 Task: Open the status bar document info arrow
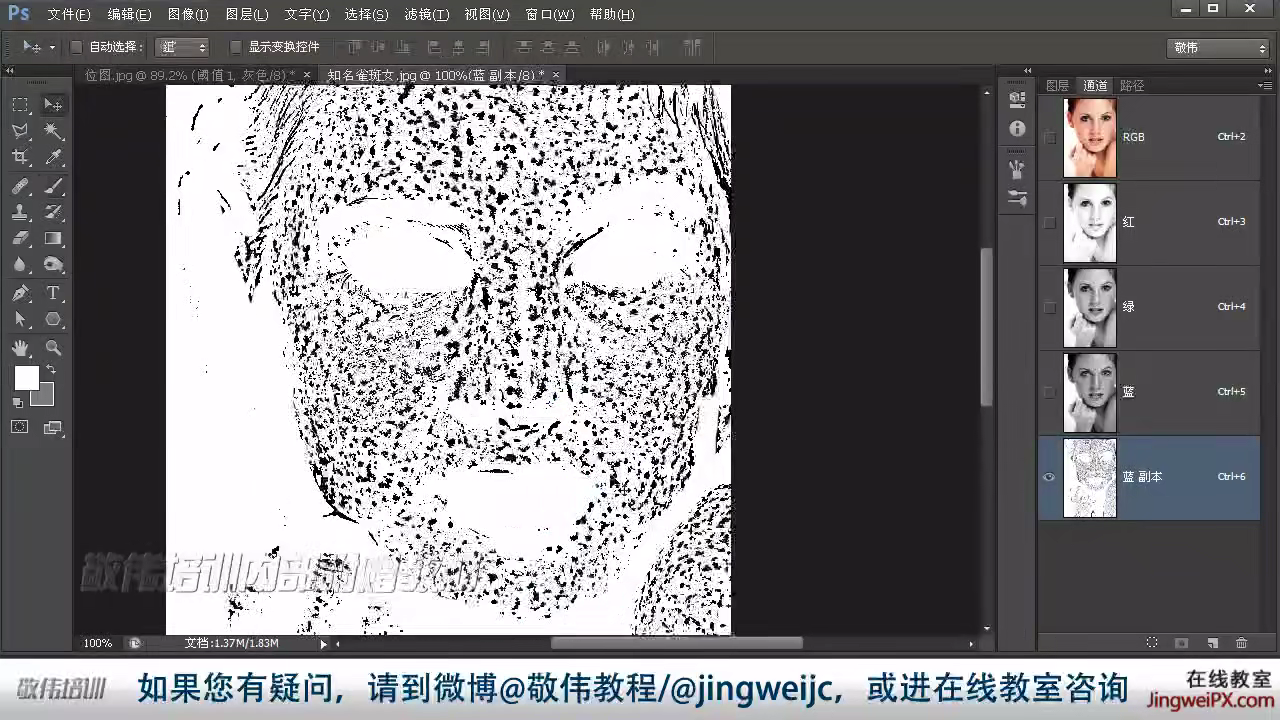tap(322, 644)
